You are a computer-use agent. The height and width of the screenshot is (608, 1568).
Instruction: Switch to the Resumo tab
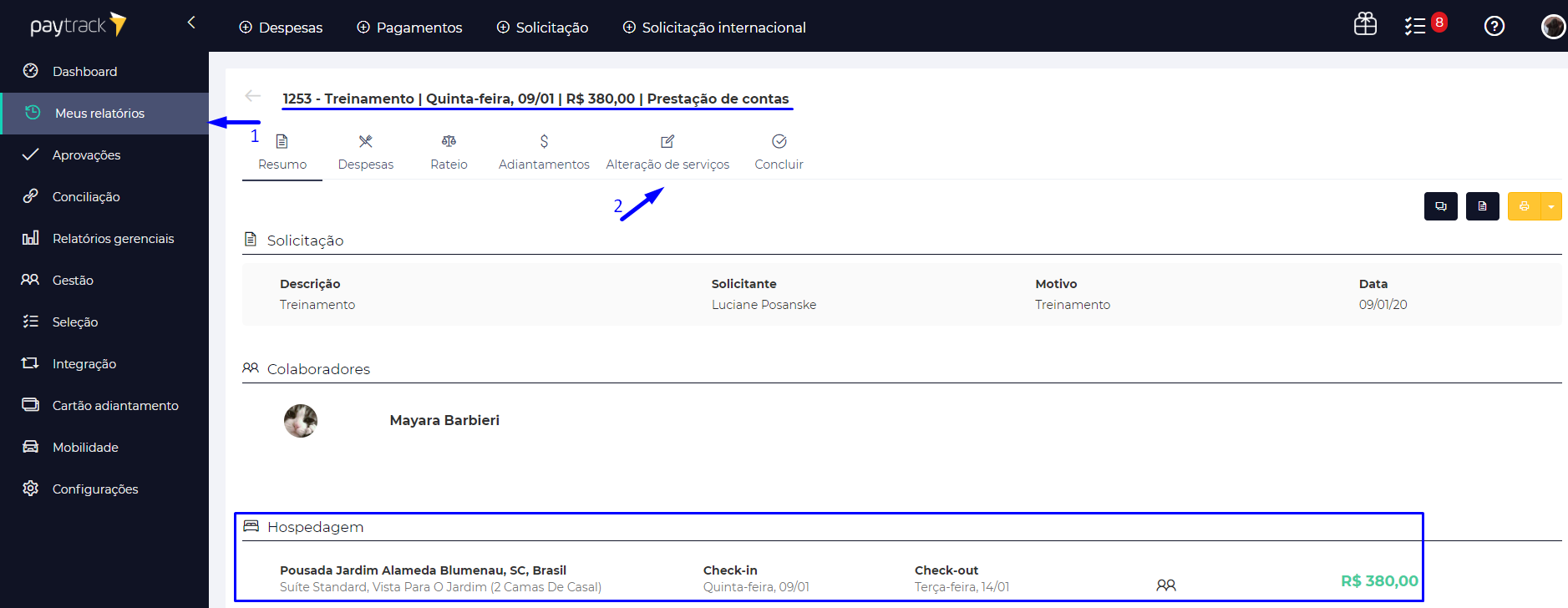coord(282,153)
